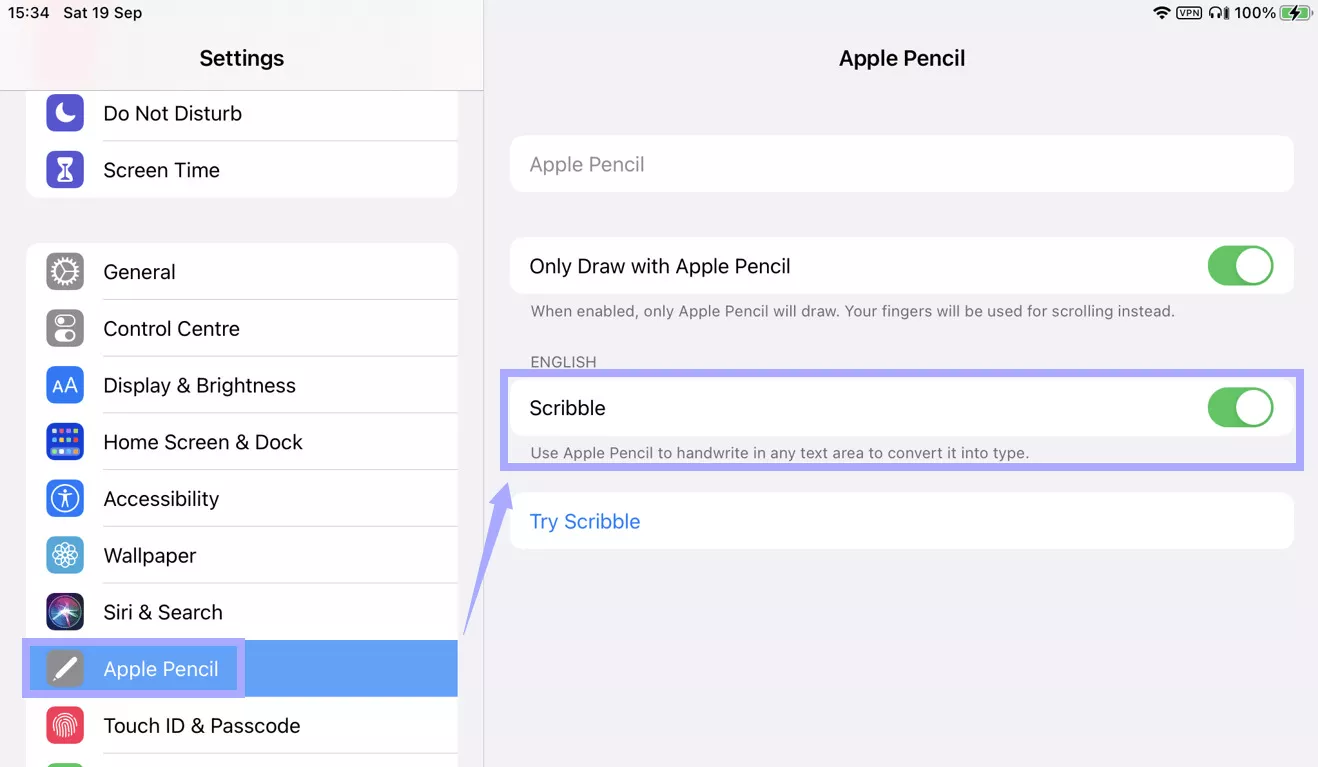The height and width of the screenshot is (767, 1318).
Task: Open Touch ID & Passcode settings
Action: coord(202,725)
